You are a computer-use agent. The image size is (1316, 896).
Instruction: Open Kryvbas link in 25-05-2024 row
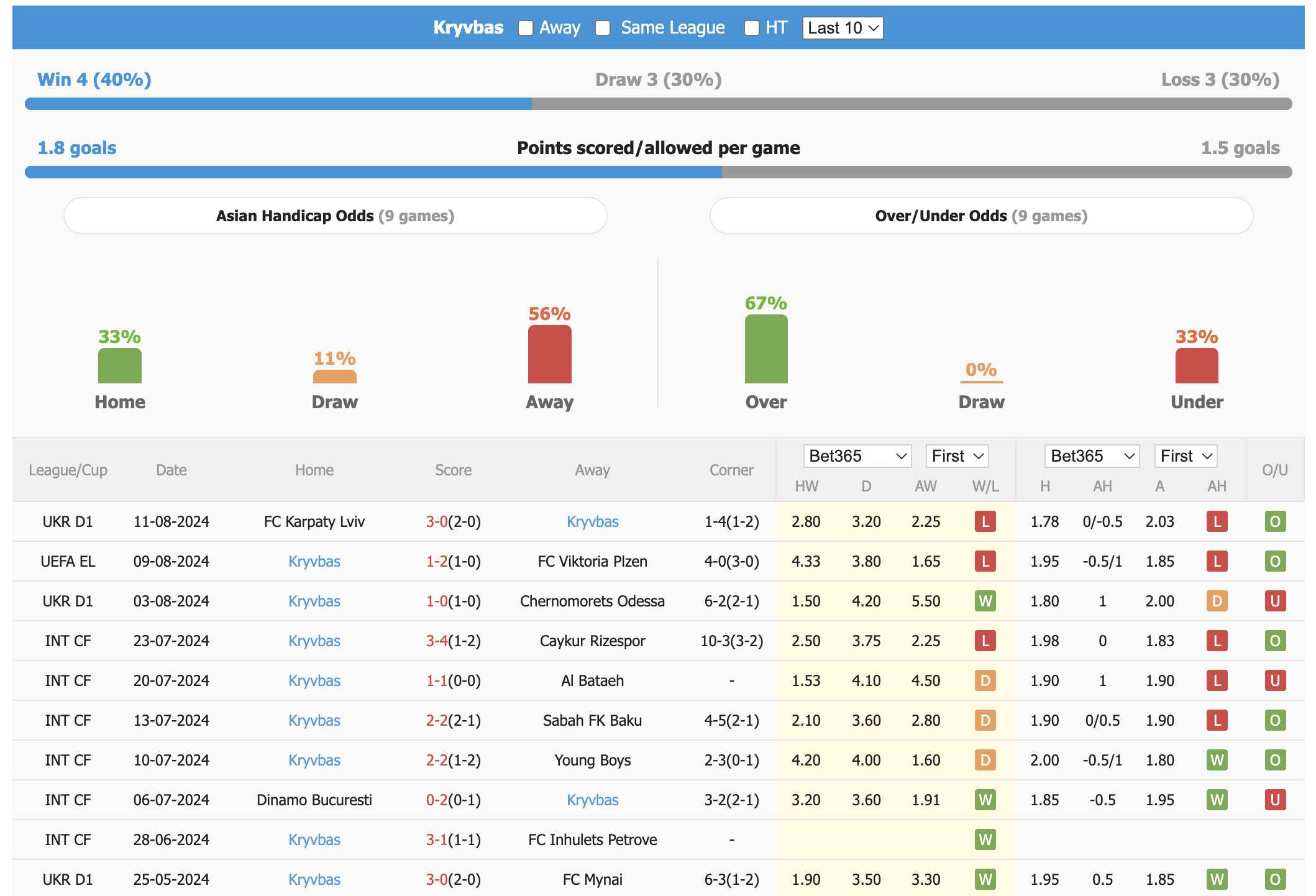314,879
